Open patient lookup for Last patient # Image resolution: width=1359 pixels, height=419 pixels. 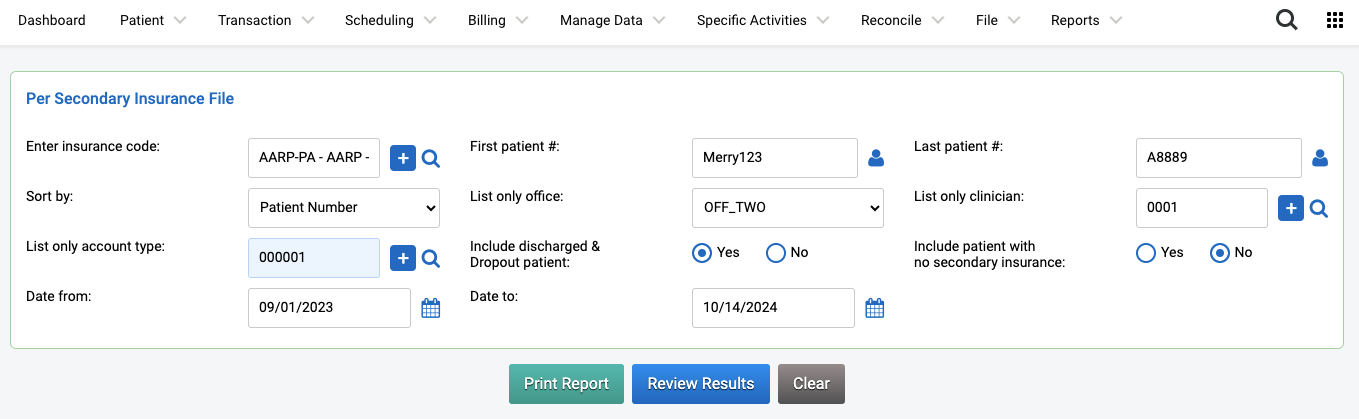(x=1320, y=158)
